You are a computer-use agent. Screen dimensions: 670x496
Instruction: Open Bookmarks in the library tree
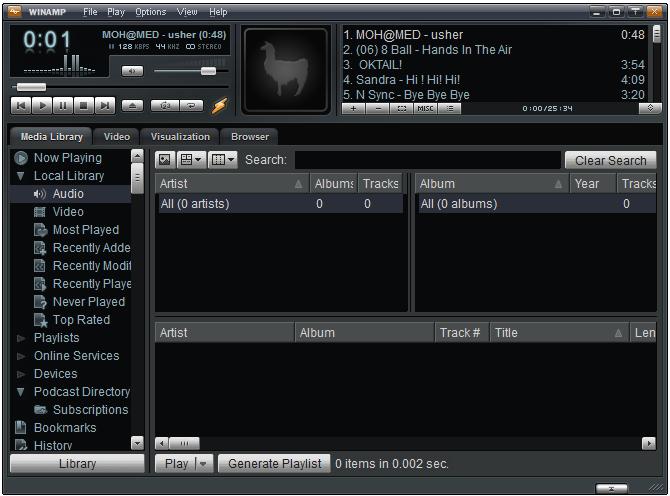point(65,428)
